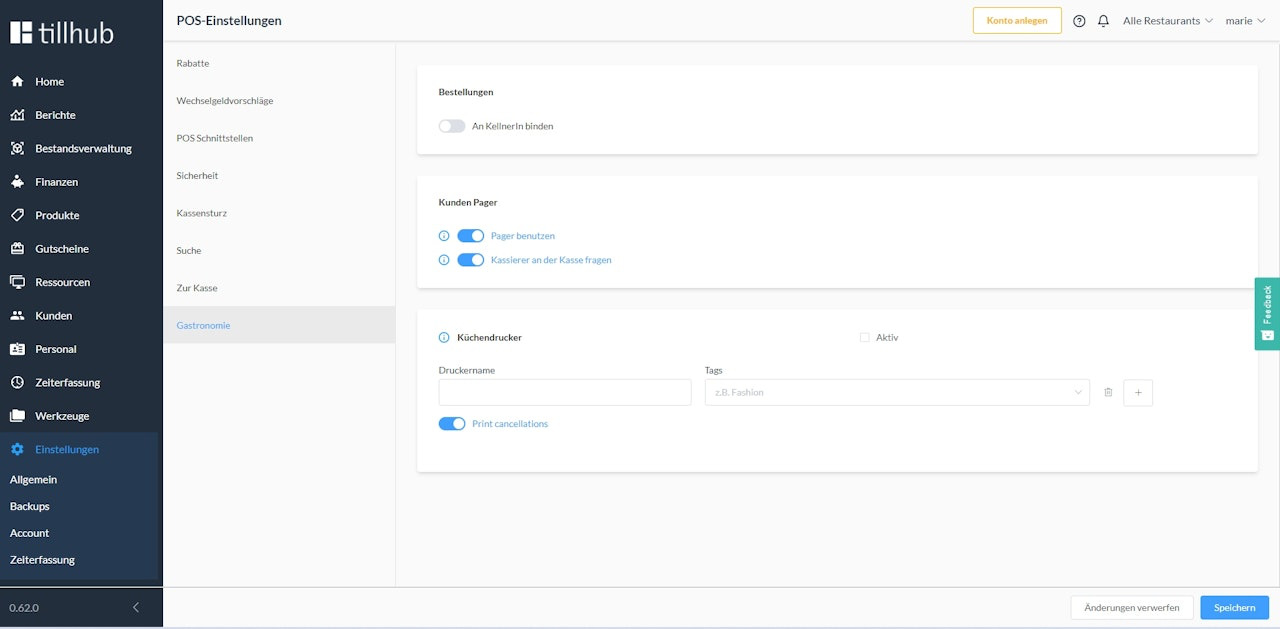The image size is (1280, 629).
Task: Open Zur Kasse section
Action: pyautogui.click(x=279, y=288)
